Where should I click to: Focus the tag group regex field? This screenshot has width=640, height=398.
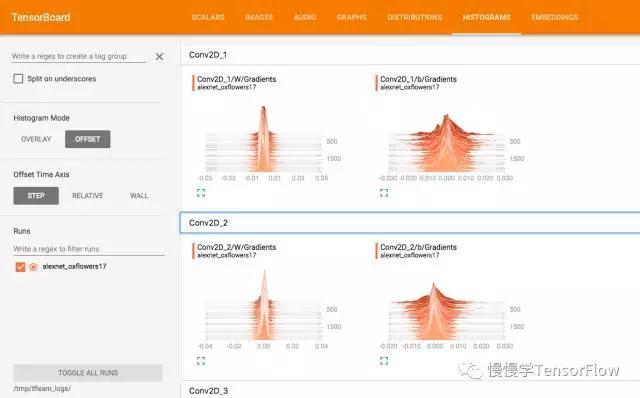point(78,56)
